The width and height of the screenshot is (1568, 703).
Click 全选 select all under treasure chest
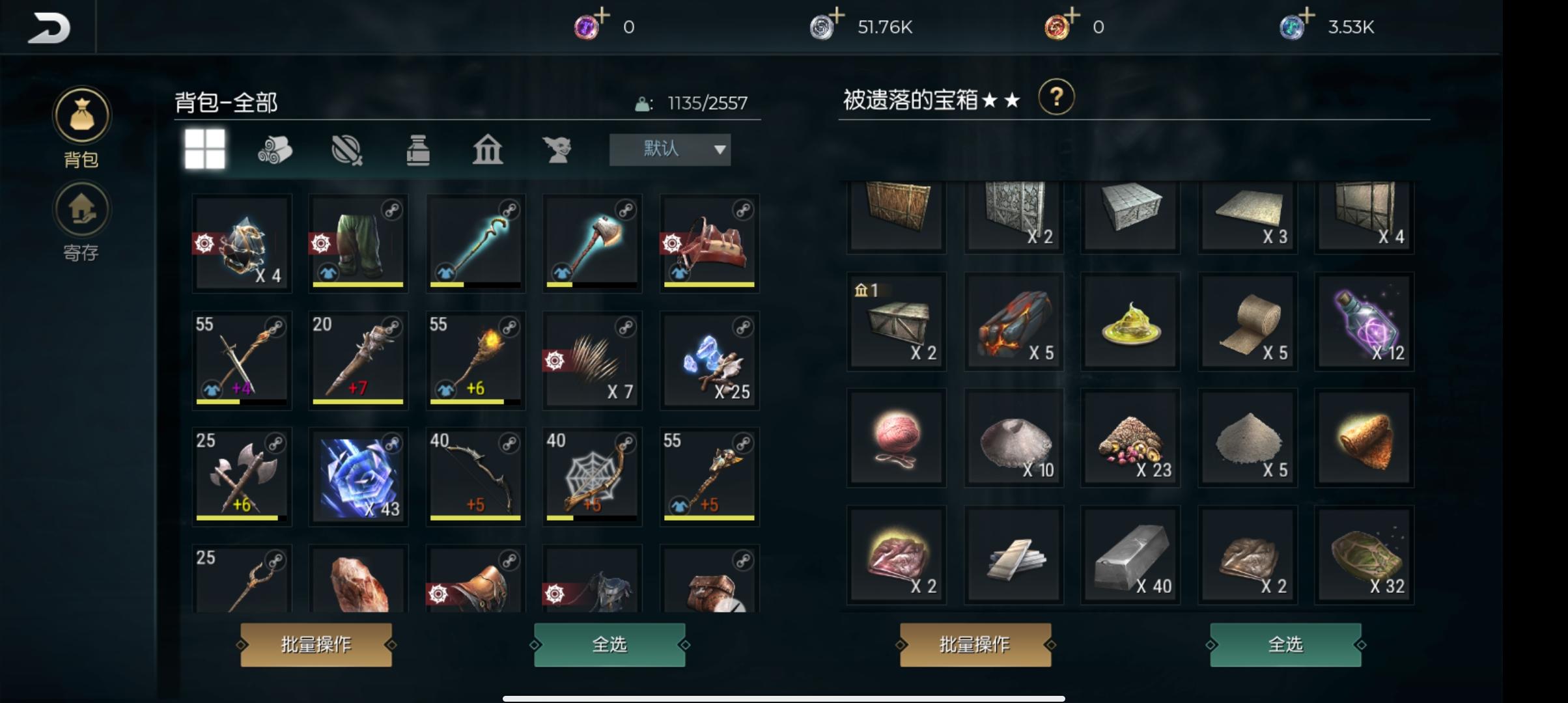[1285, 644]
